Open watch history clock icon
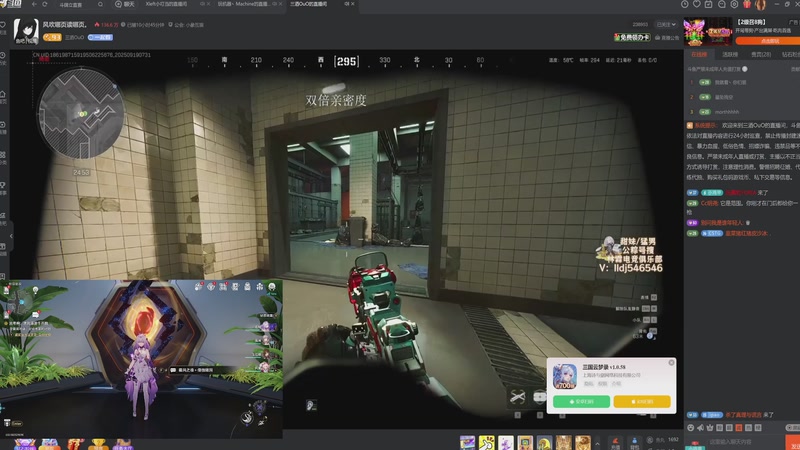Screen dimensions: 800x450 pos(685,4)
